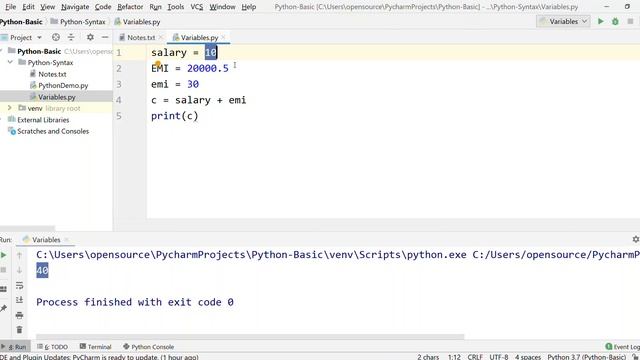640x360 pixels.
Task: Select the Python-Basic project root
Action: point(39,51)
